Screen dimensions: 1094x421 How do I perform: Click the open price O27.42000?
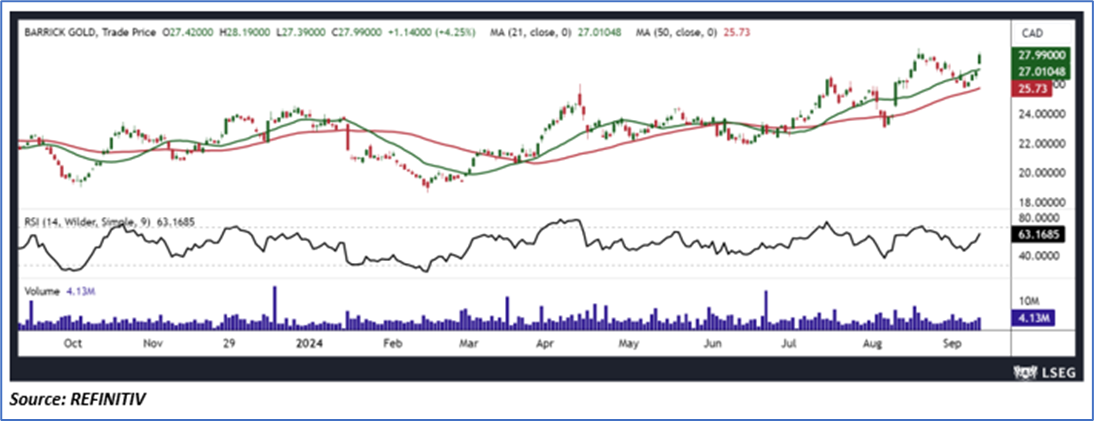pyautogui.click(x=186, y=32)
